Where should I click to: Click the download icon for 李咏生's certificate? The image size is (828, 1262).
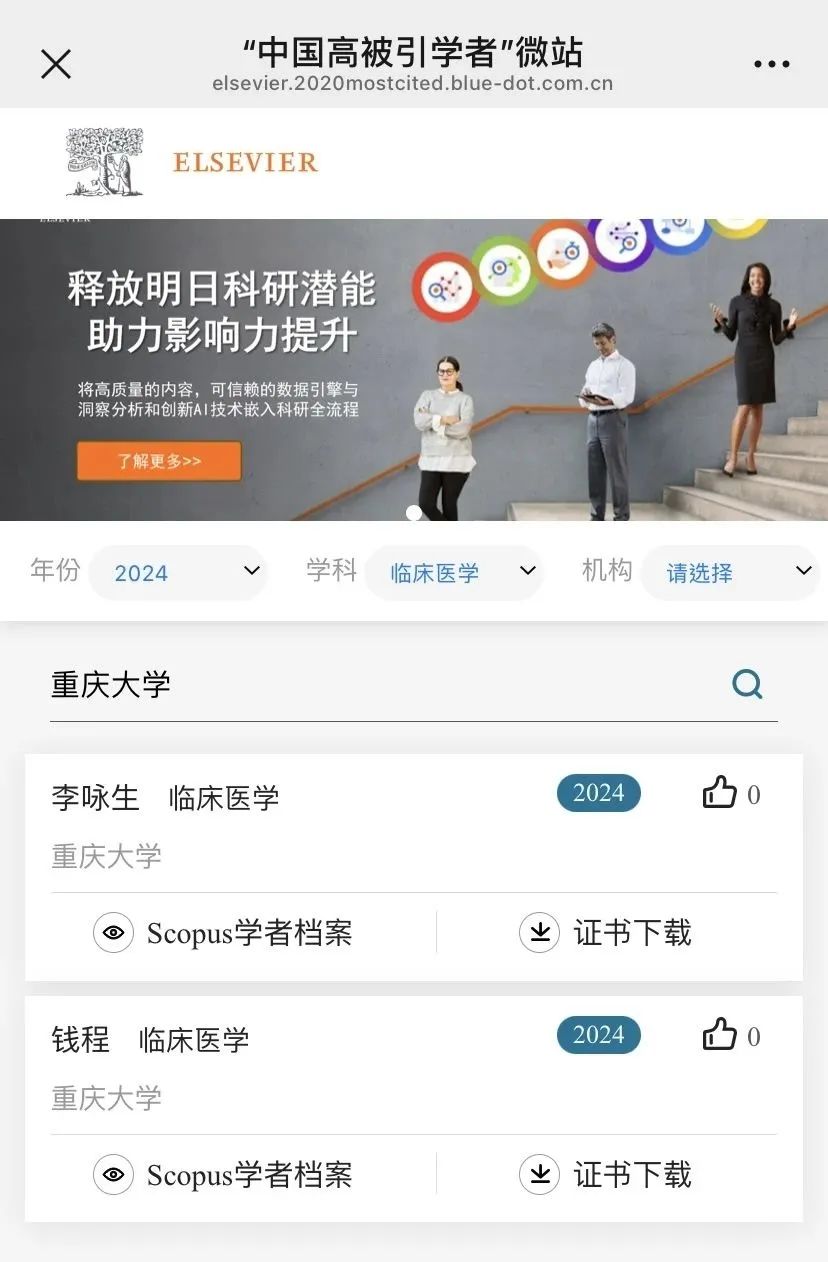(540, 933)
